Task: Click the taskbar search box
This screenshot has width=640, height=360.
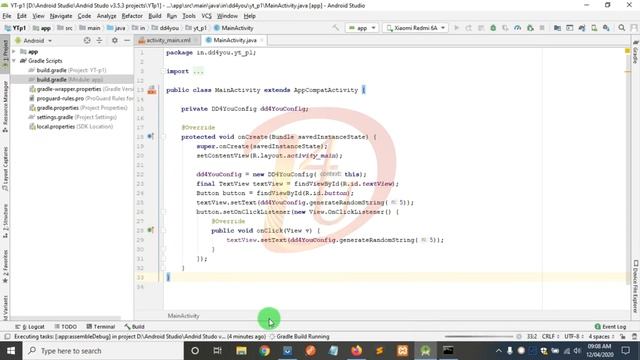Action: pos(103,351)
